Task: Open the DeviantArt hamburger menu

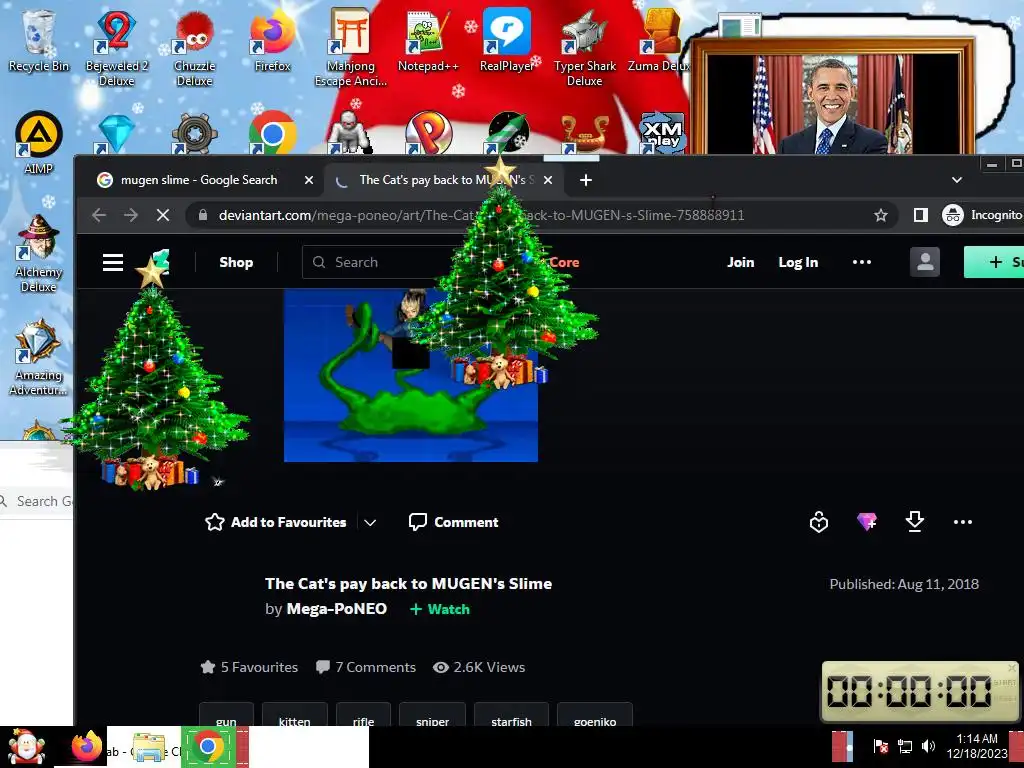Action: (x=113, y=263)
